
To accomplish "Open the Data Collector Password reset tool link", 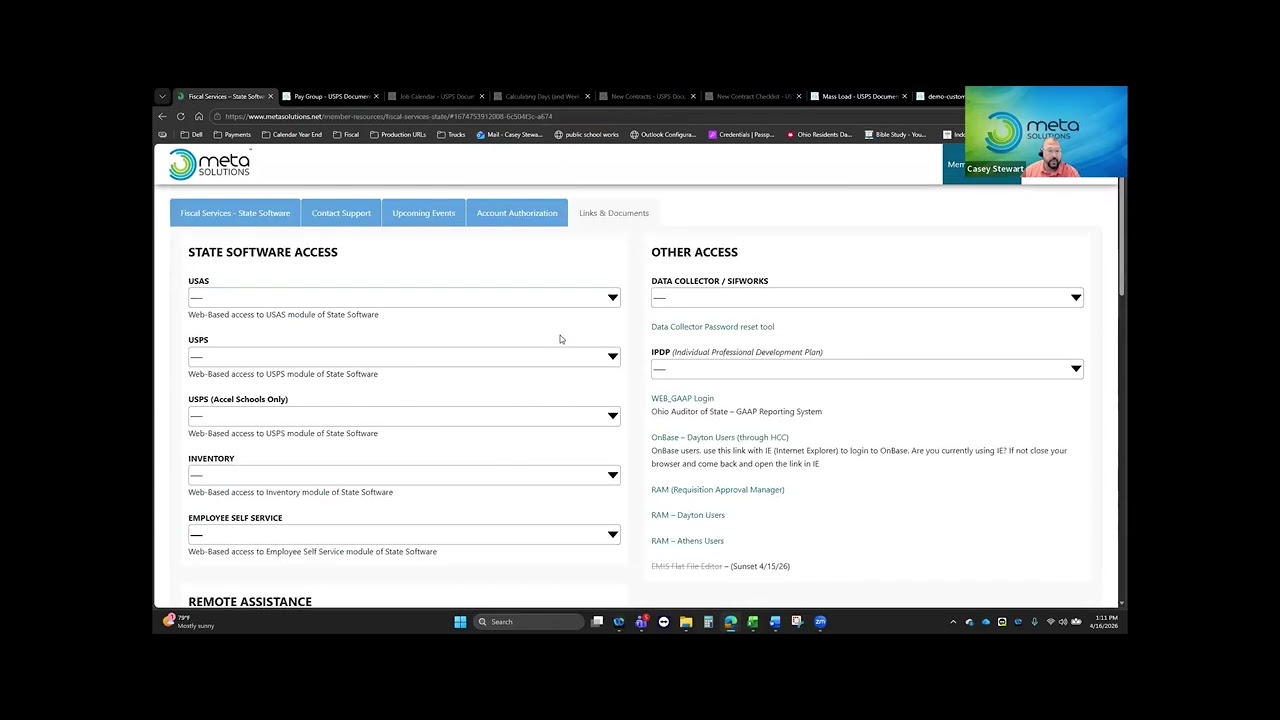I will 713,327.
